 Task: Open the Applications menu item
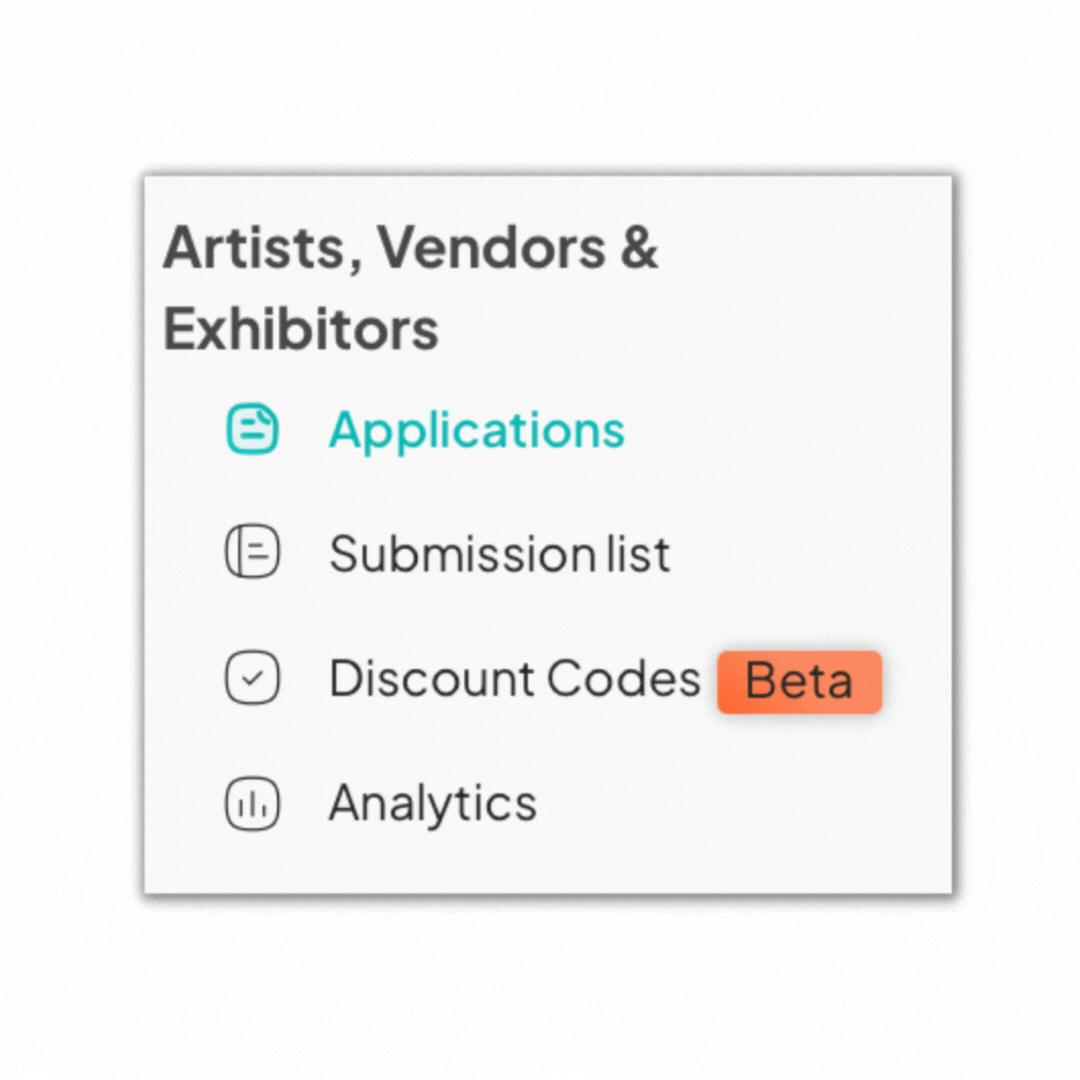(425, 430)
